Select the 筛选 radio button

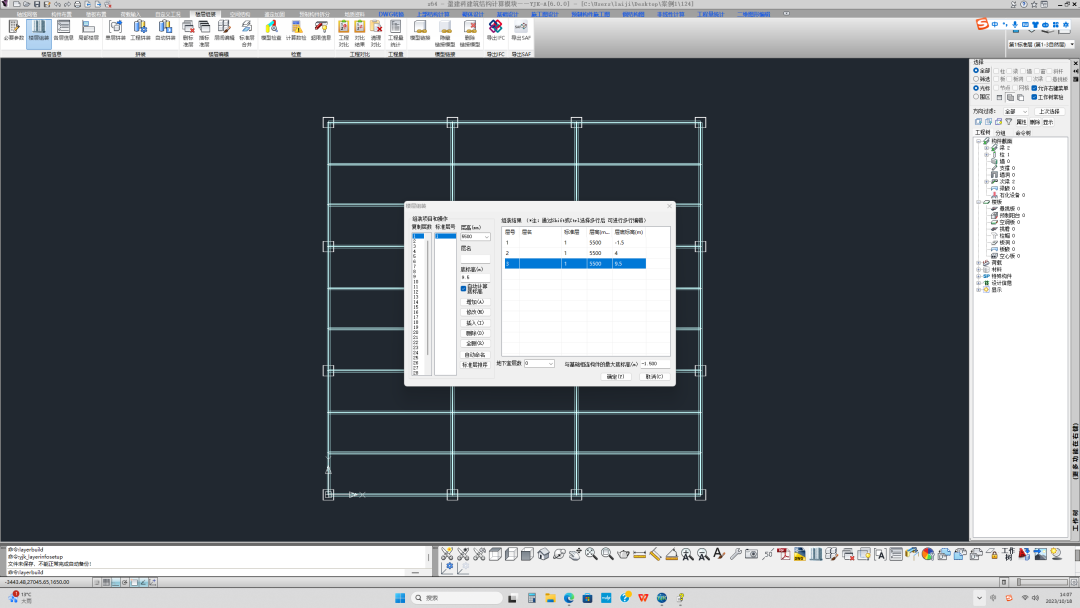tap(976, 79)
